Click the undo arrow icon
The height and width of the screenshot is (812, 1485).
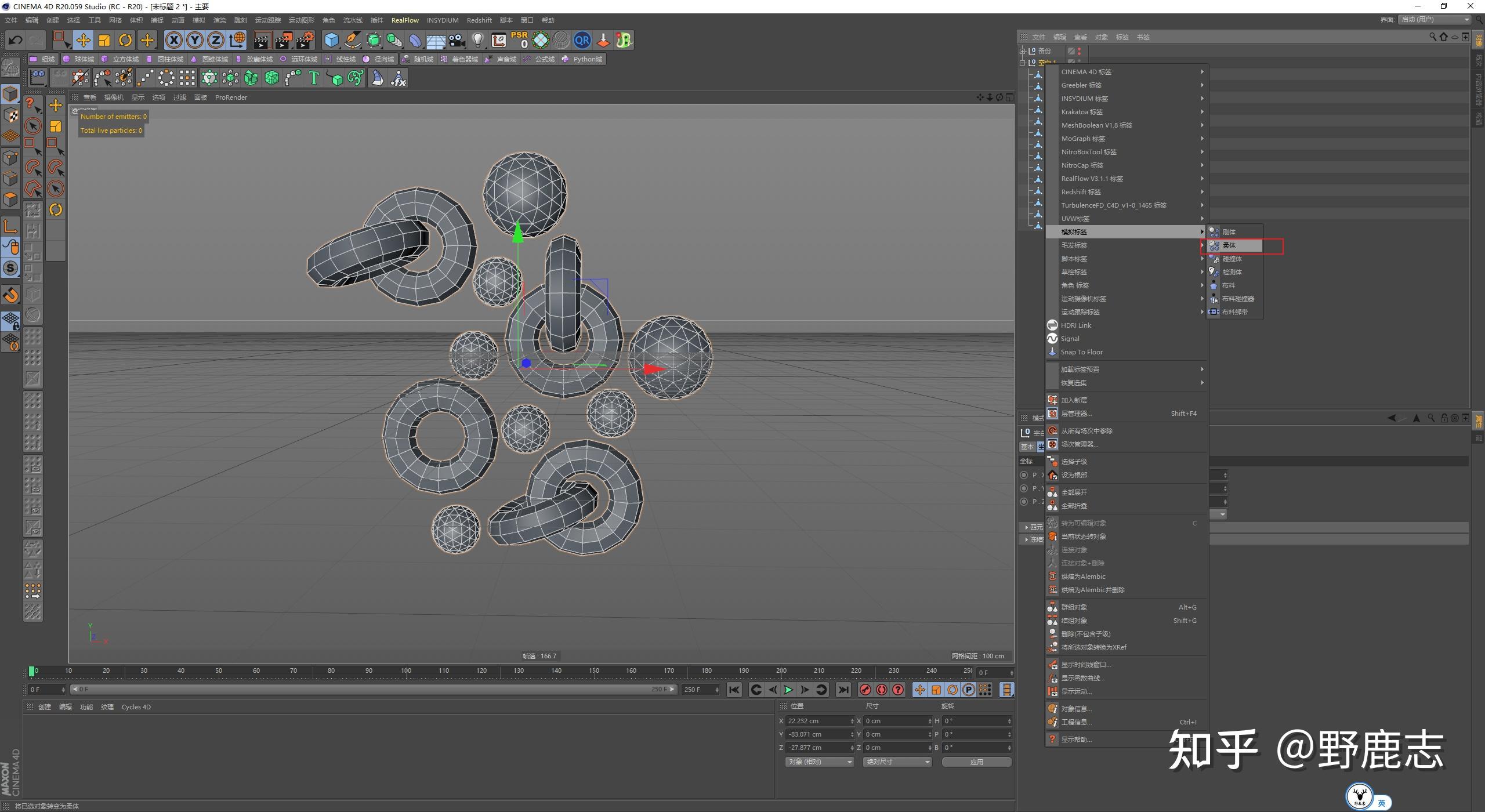point(16,40)
